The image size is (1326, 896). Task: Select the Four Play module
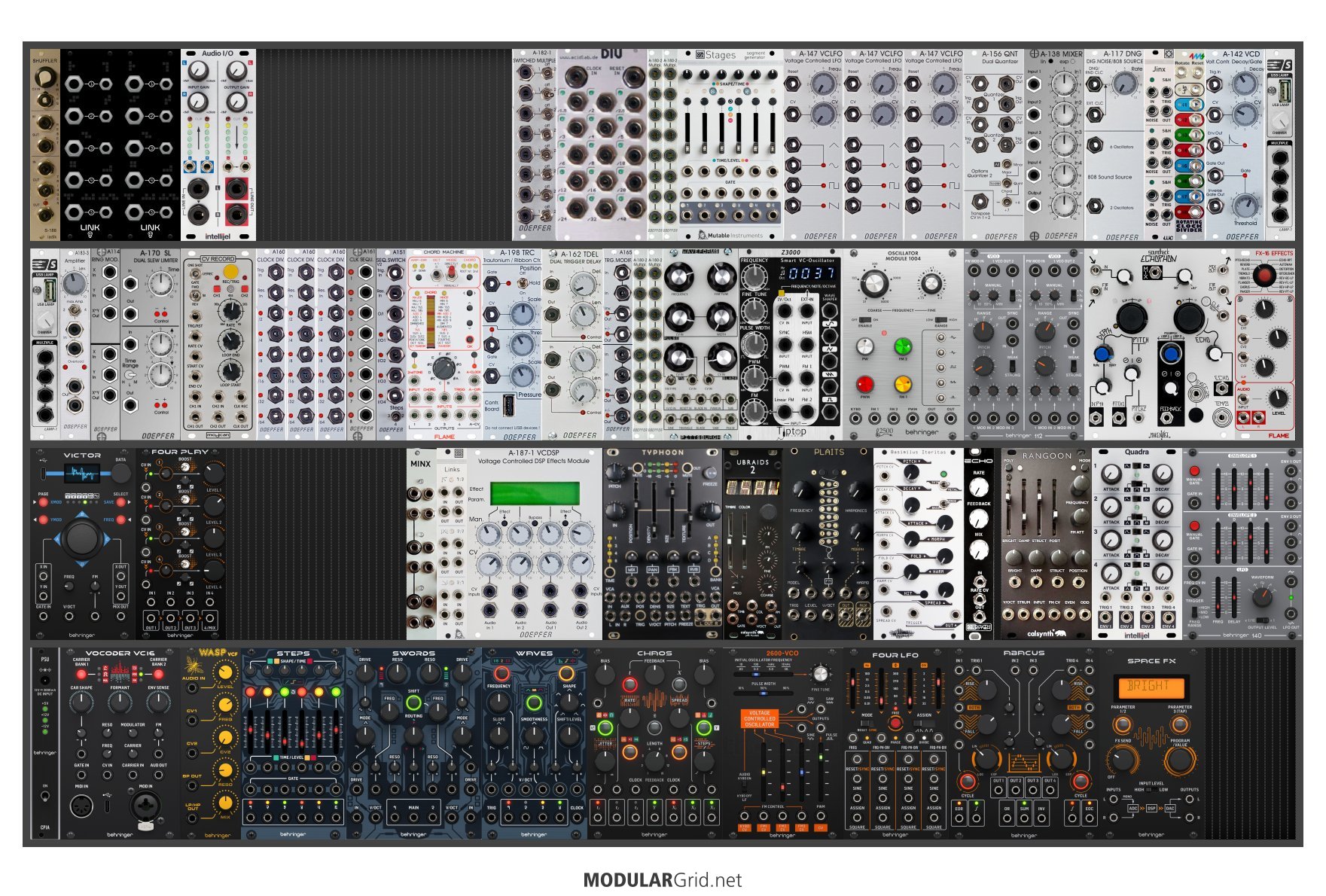(181, 544)
